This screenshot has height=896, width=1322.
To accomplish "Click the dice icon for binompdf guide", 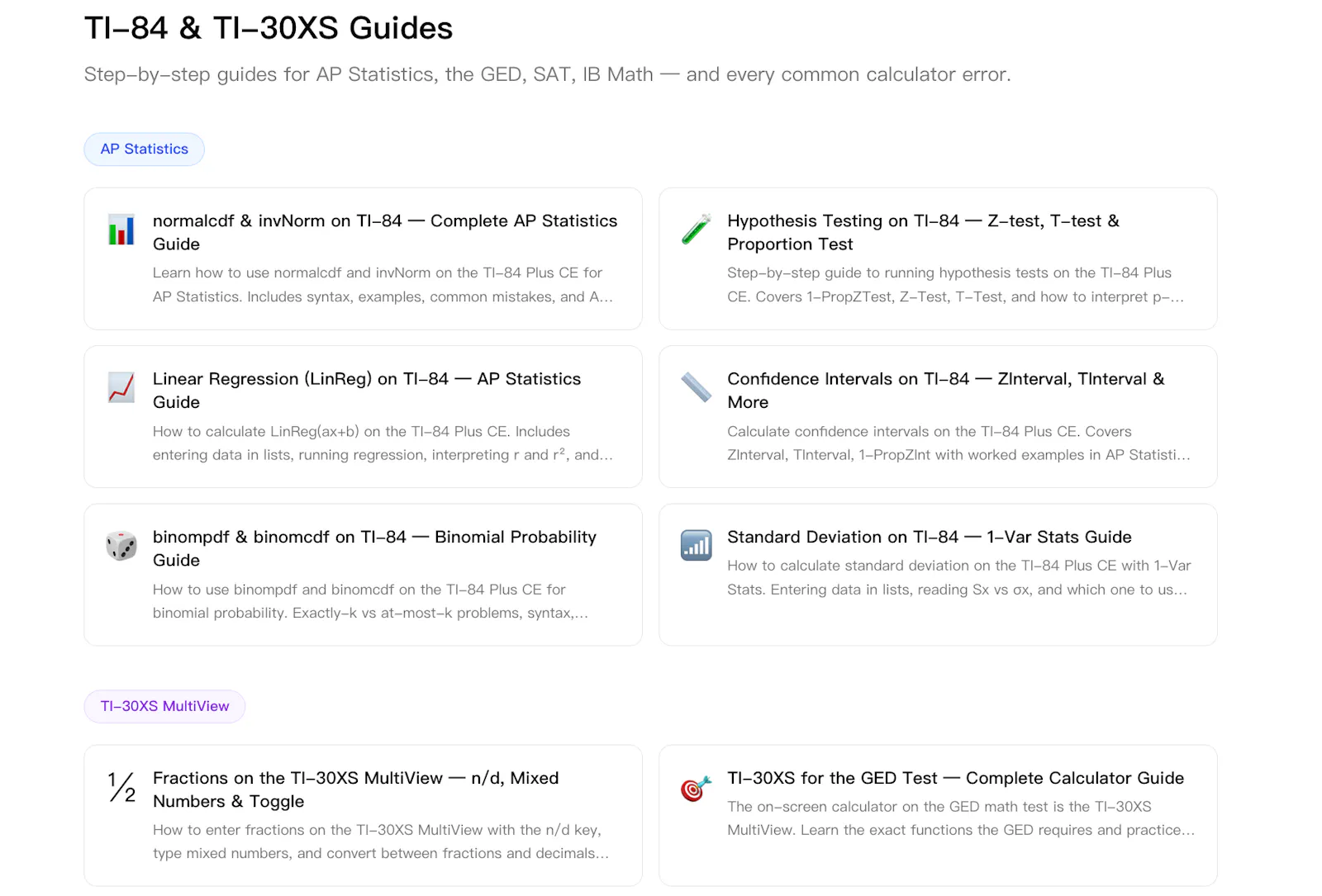I will pos(121,546).
